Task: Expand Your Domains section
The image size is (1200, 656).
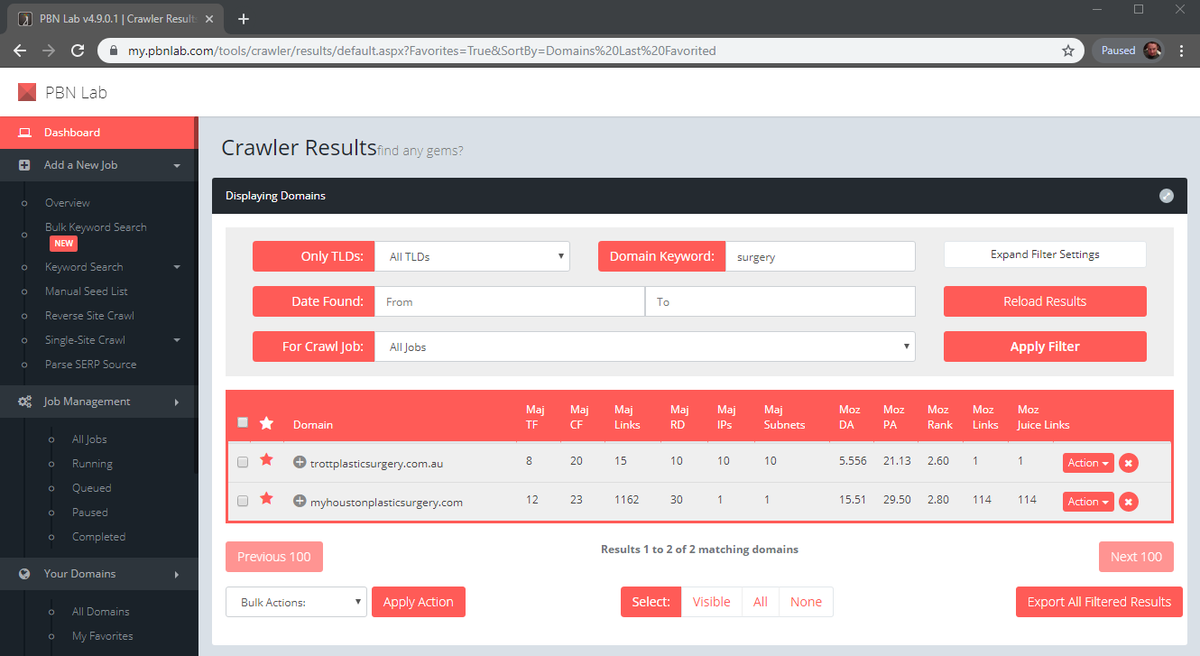Action: tap(99, 574)
